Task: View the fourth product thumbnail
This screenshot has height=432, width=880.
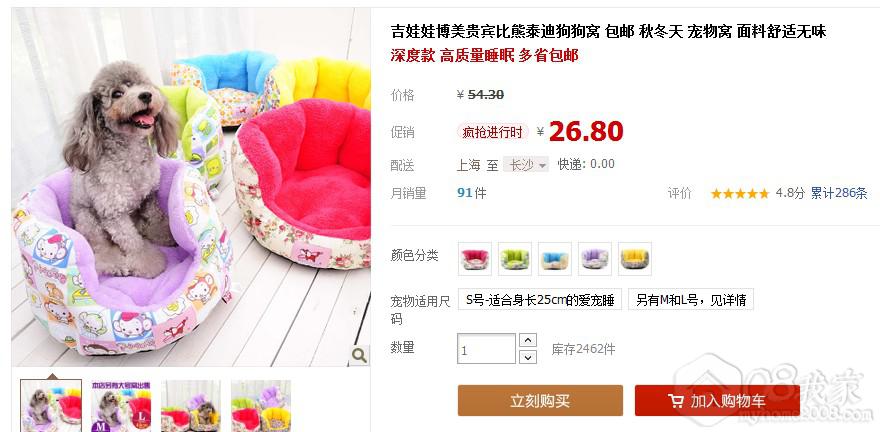Action: point(261,406)
